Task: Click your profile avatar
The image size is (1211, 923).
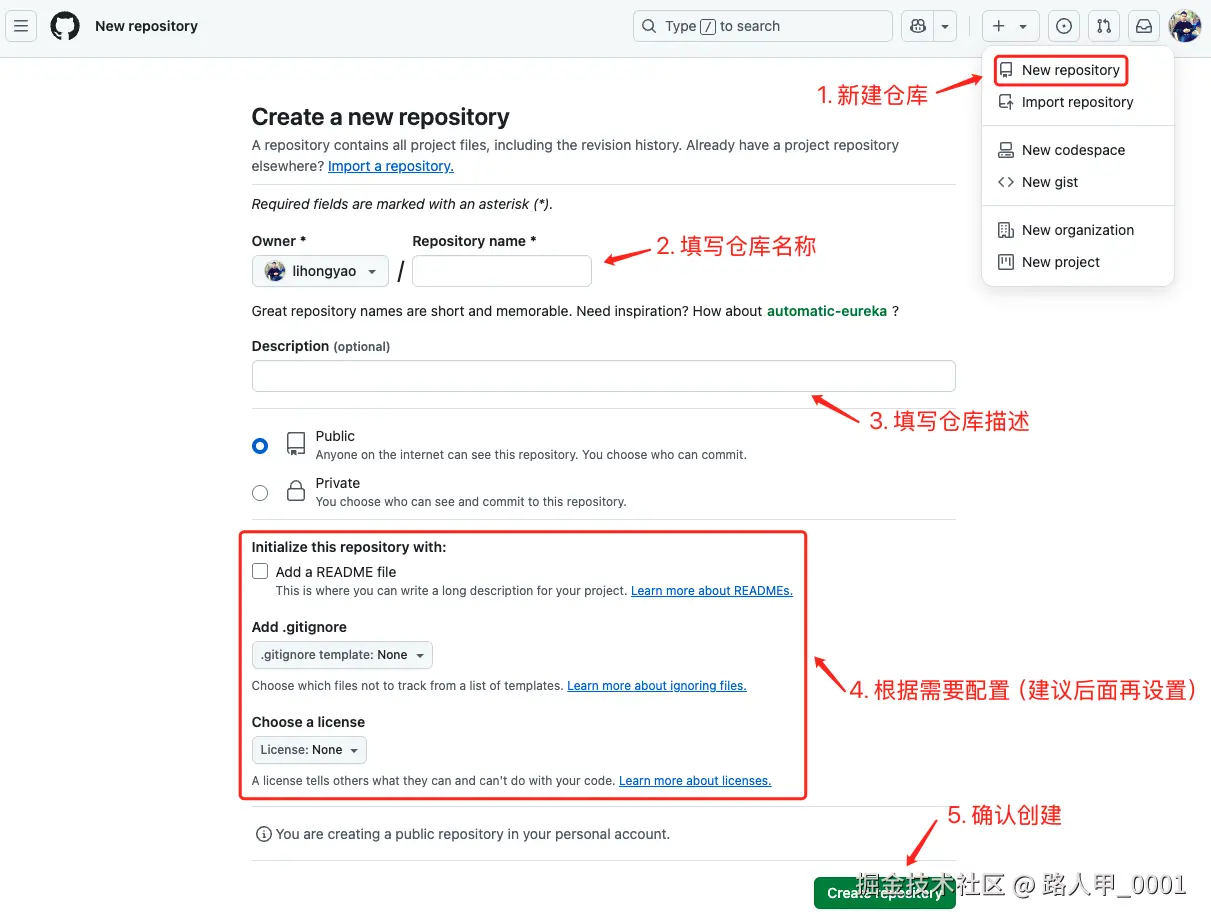Action: (1184, 26)
